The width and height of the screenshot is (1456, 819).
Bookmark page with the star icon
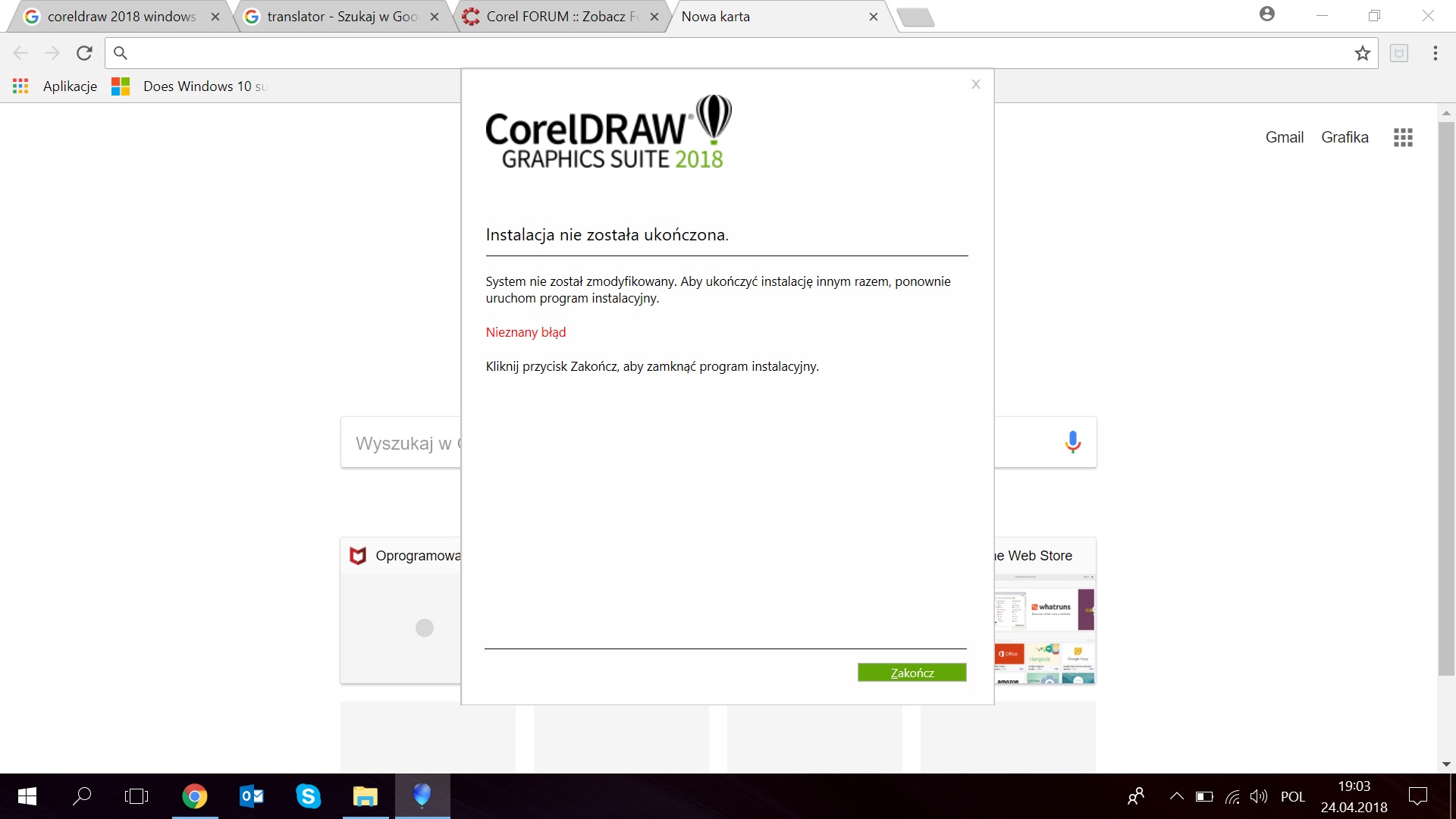tap(1363, 53)
